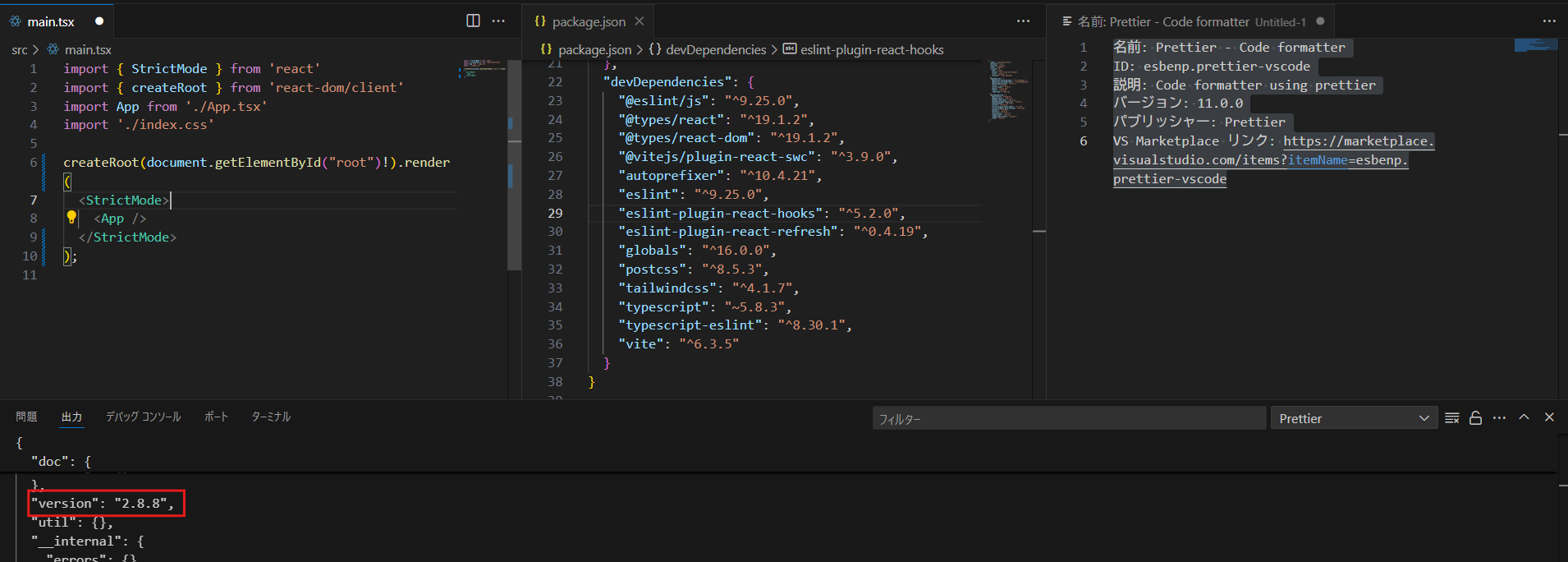The width and height of the screenshot is (1568, 562).
Task: Switch to the main.tsx tab
Action: 56,21
